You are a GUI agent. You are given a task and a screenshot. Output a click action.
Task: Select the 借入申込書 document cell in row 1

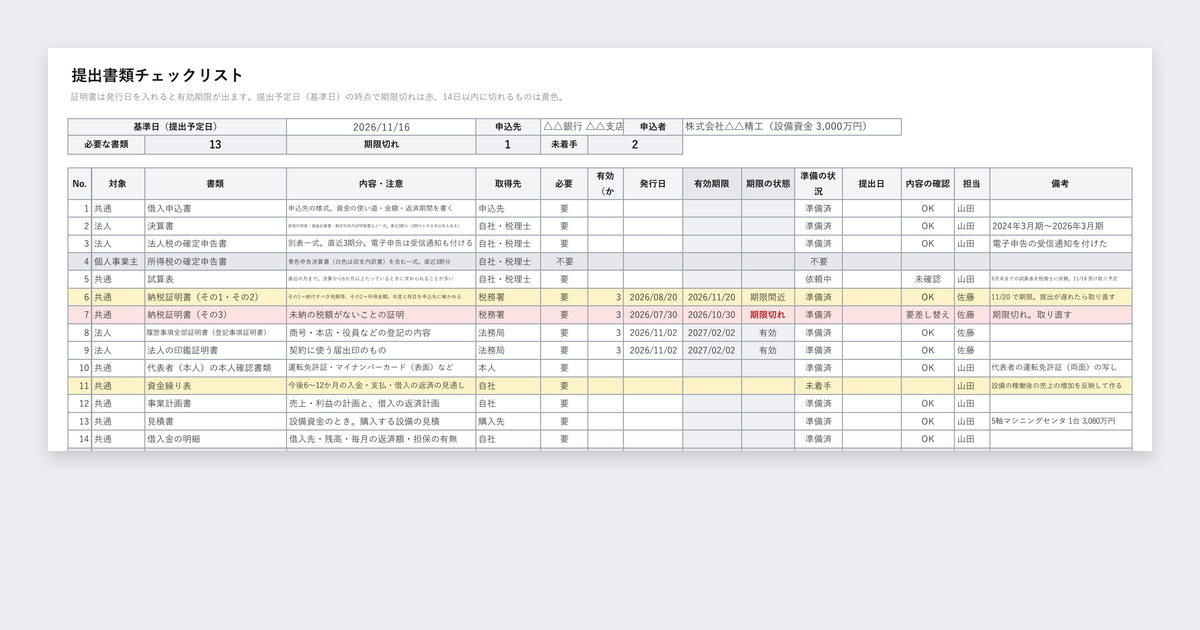(215, 209)
